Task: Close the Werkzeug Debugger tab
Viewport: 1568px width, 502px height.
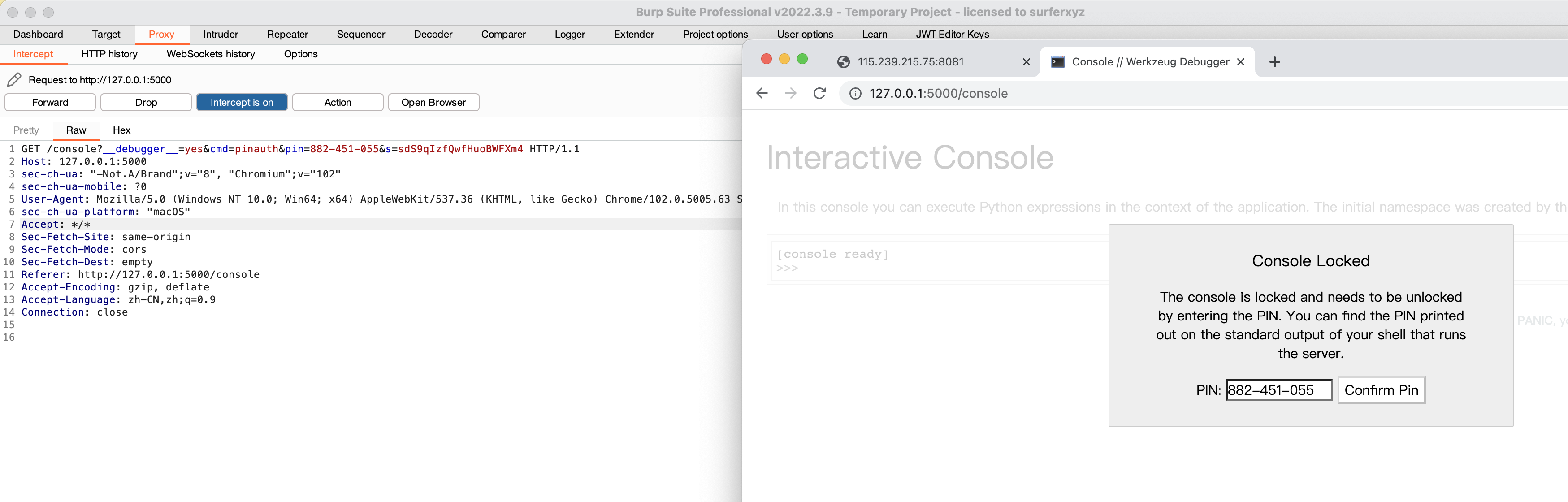Action: tap(1240, 62)
